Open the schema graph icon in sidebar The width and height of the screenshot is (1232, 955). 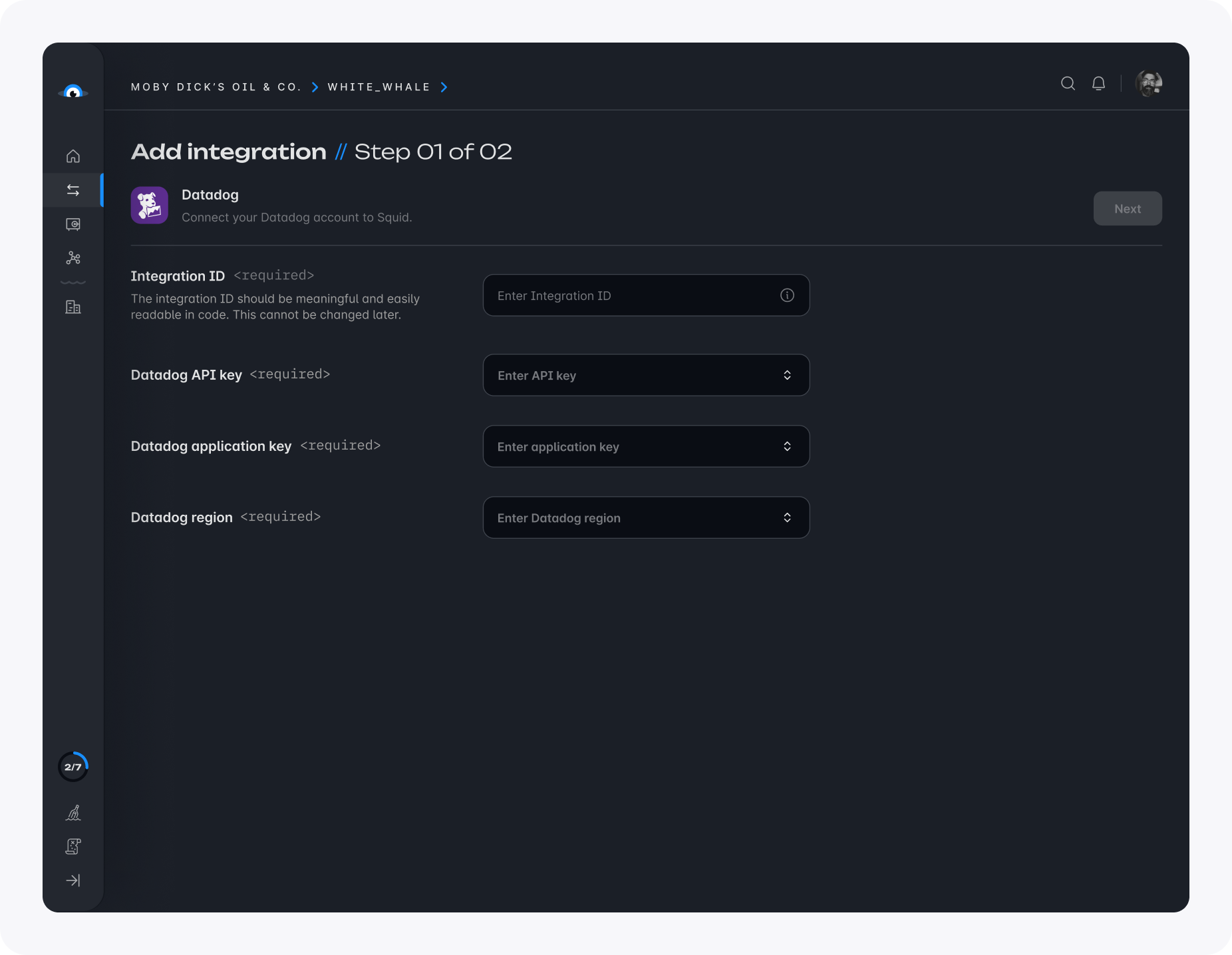73,257
